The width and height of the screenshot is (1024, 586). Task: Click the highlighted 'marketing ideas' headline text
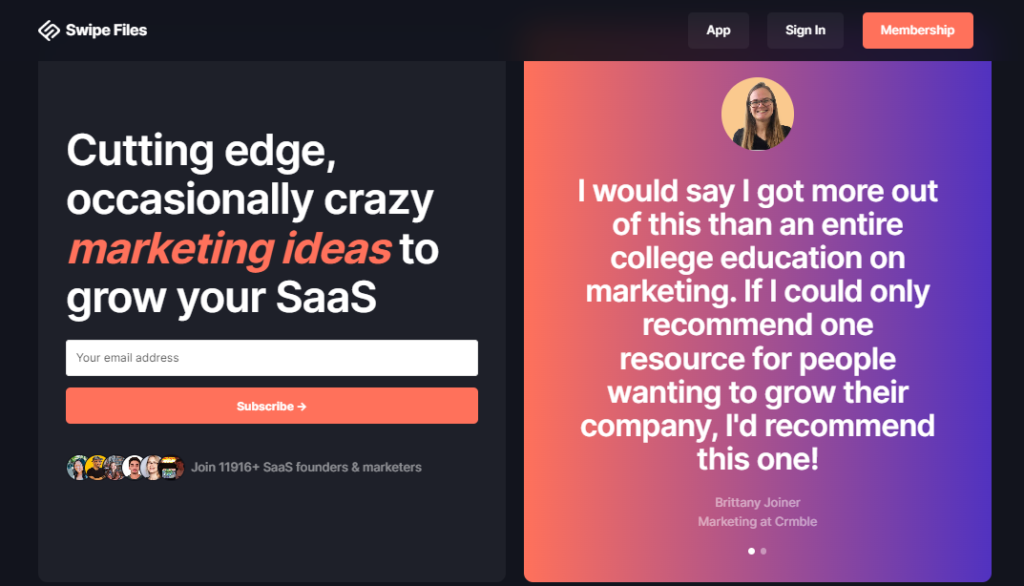coord(229,249)
